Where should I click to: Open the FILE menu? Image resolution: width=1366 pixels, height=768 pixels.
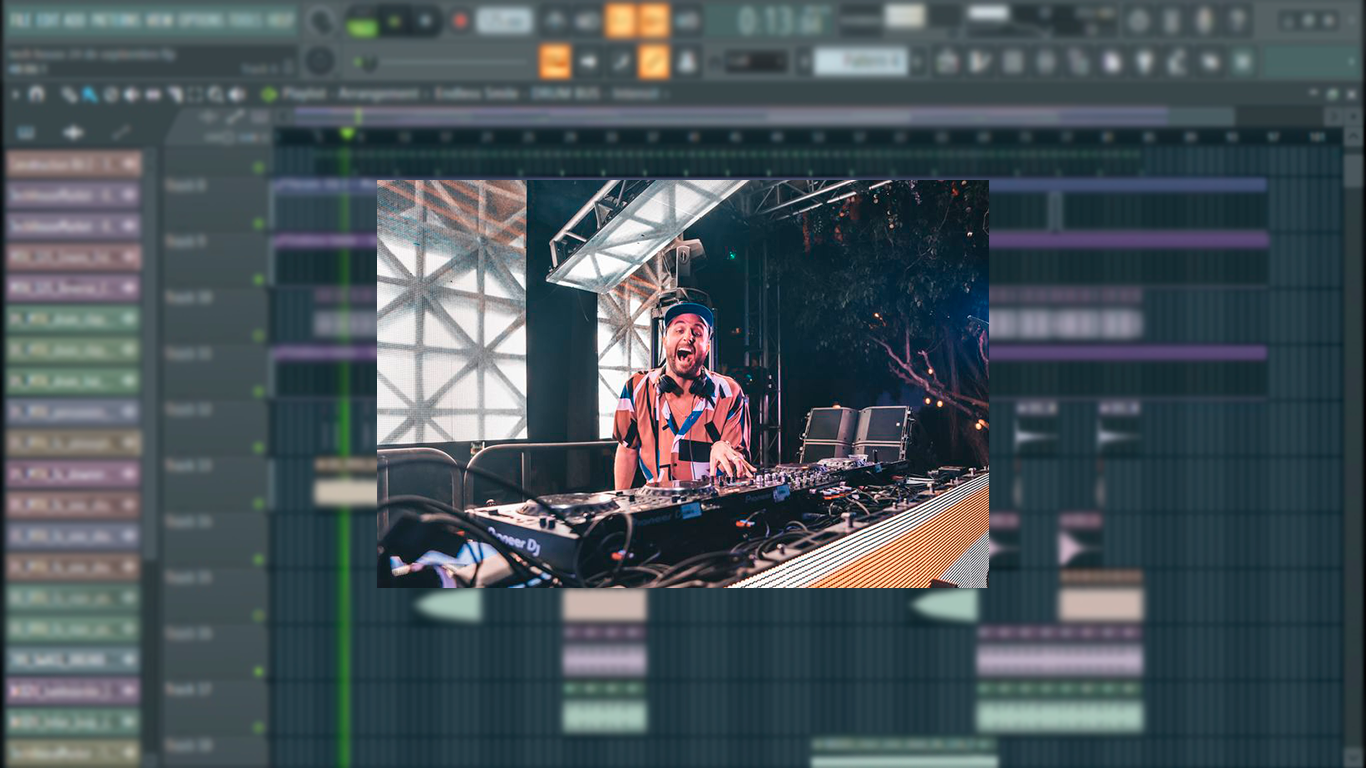19,20
